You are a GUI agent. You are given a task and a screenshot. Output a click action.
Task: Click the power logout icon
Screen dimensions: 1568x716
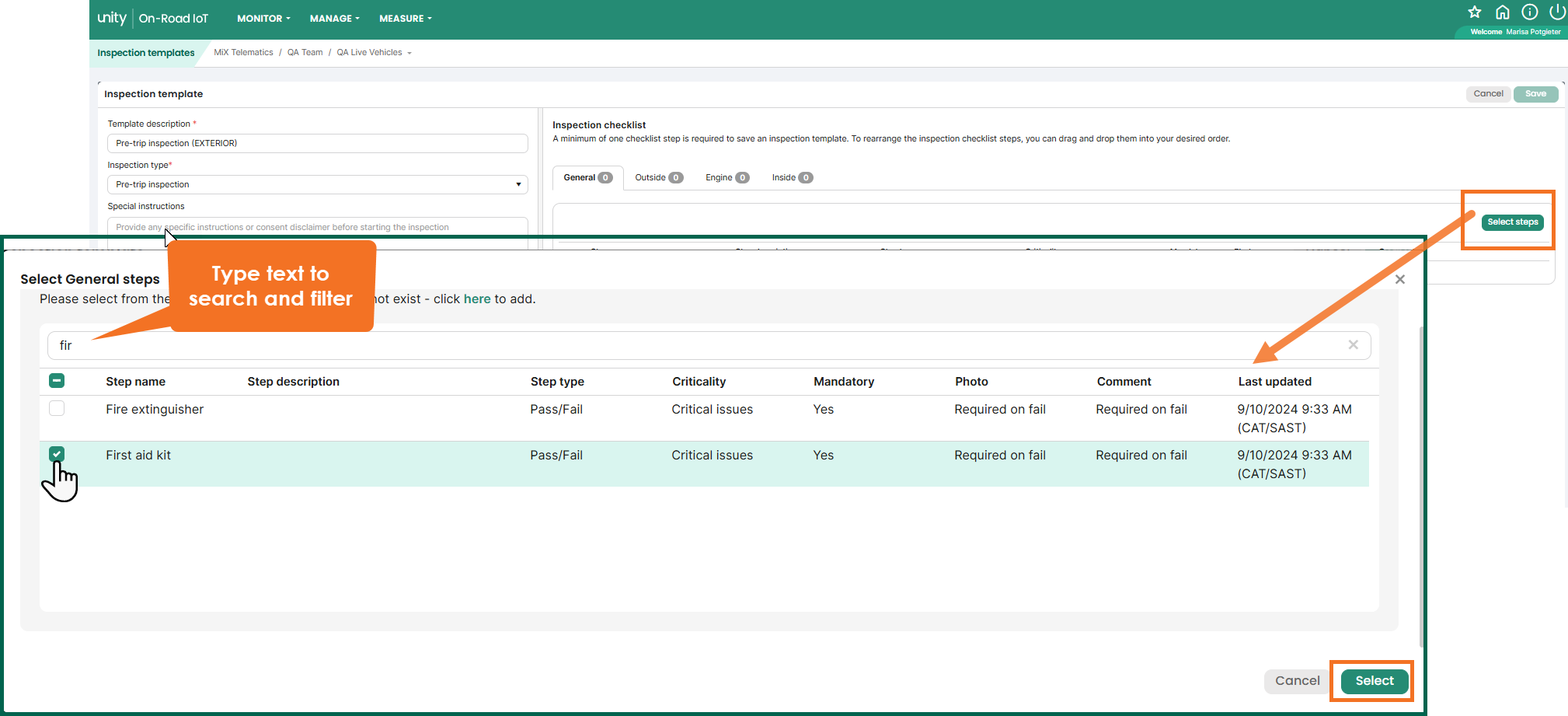pos(1557,12)
